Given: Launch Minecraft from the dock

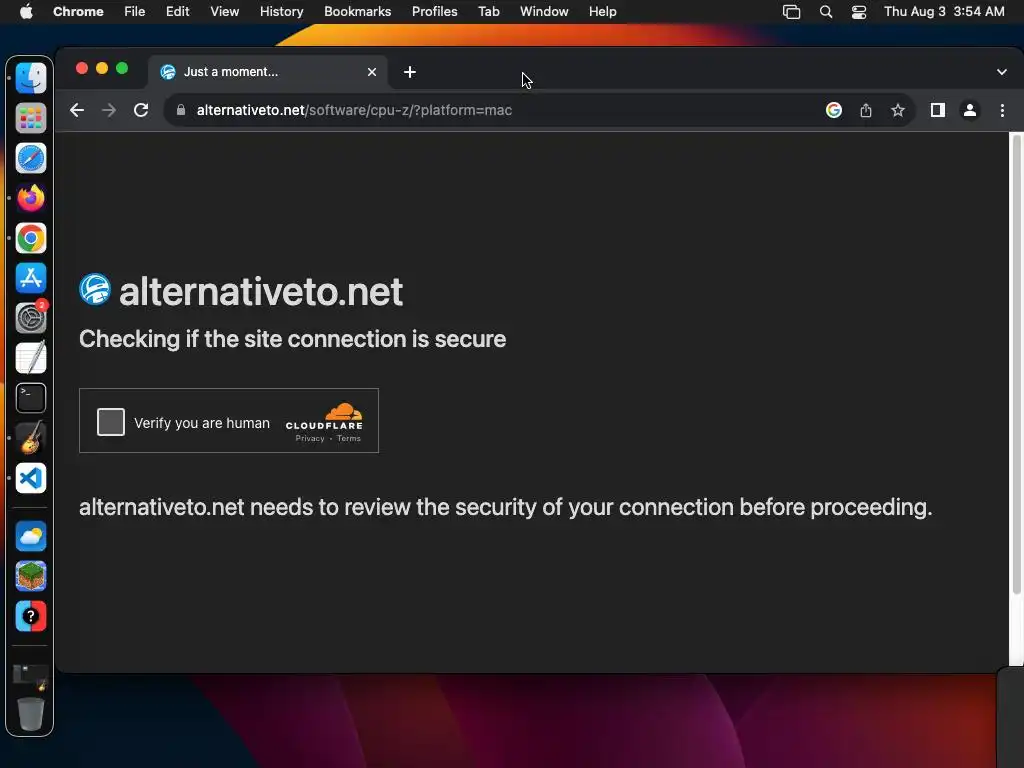Looking at the screenshot, I should click(31, 576).
